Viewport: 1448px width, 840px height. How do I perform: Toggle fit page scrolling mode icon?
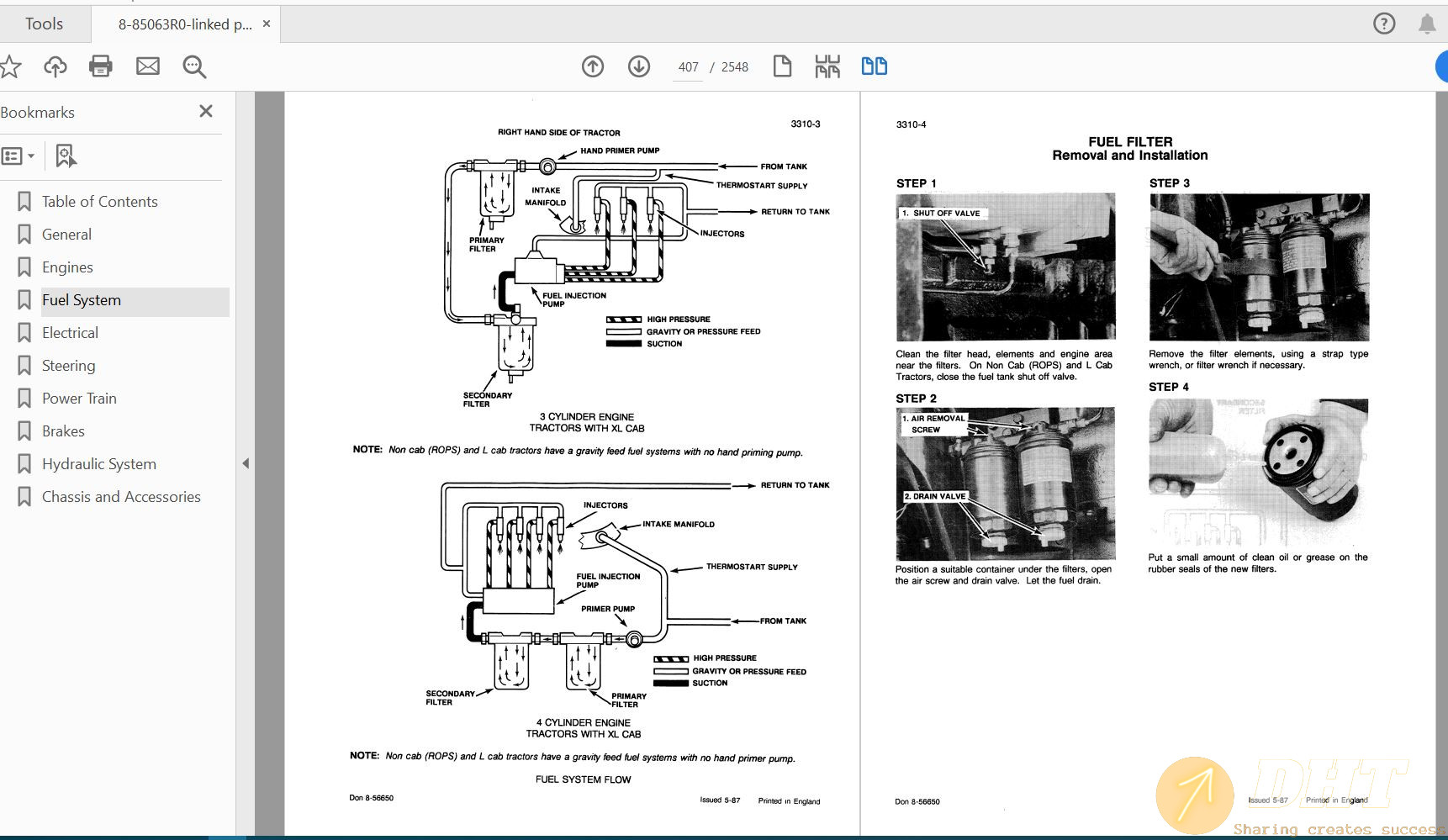click(827, 66)
